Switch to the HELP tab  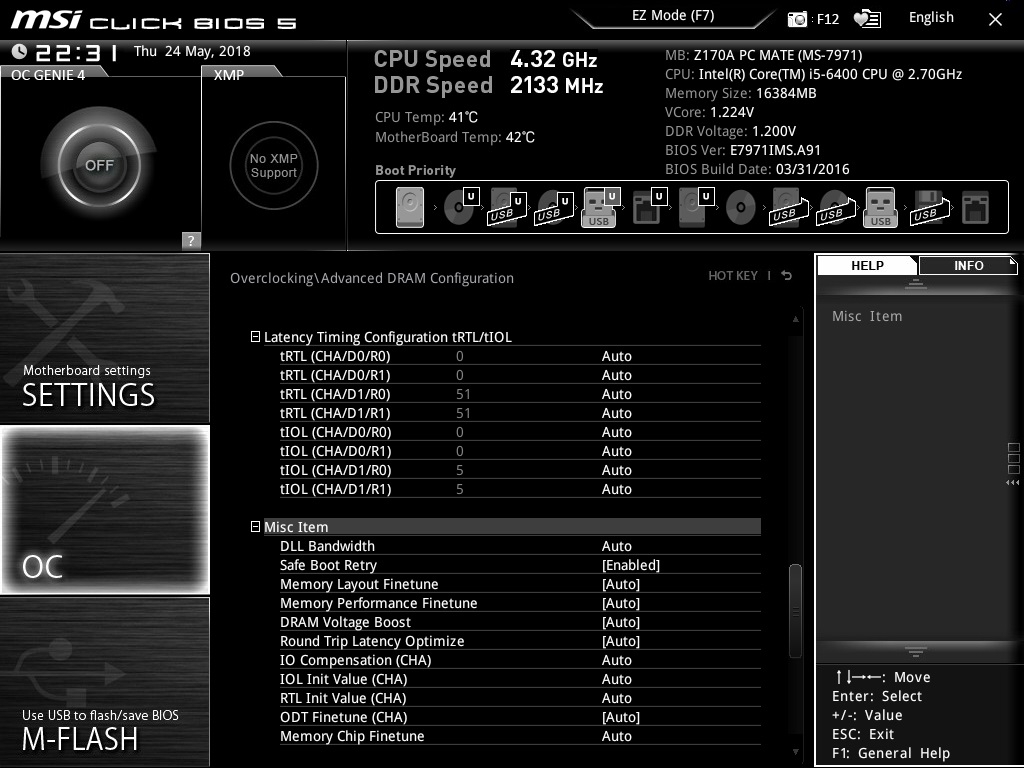tap(867, 265)
